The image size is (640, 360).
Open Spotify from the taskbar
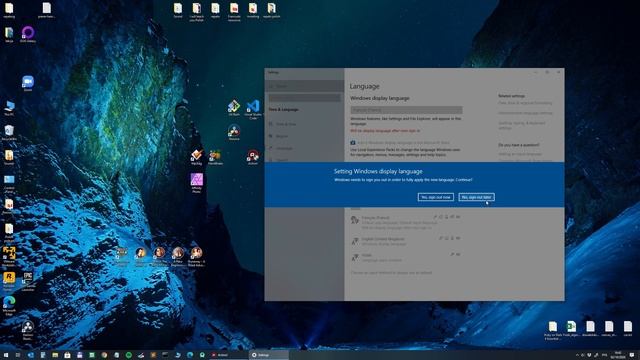[x=129, y=355]
